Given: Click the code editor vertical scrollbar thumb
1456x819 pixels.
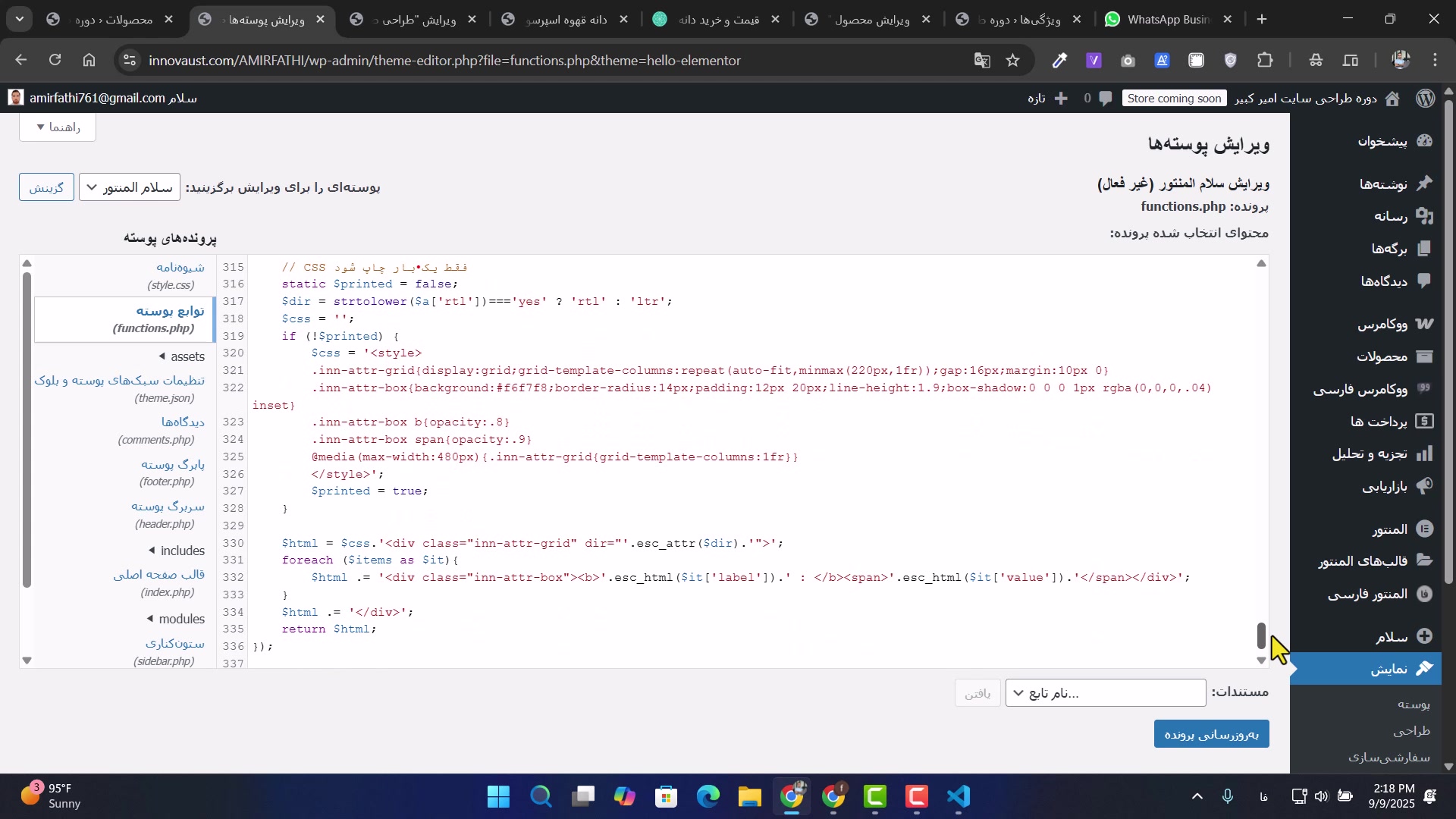Looking at the screenshot, I should pyautogui.click(x=1262, y=635).
